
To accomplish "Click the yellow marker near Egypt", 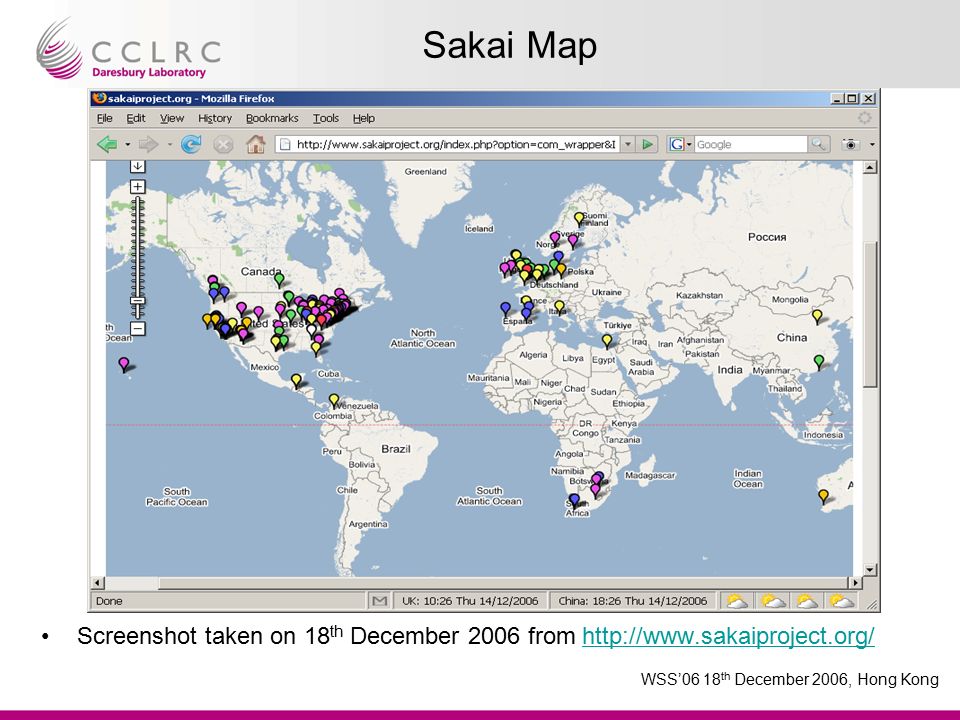I will [x=607, y=341].
